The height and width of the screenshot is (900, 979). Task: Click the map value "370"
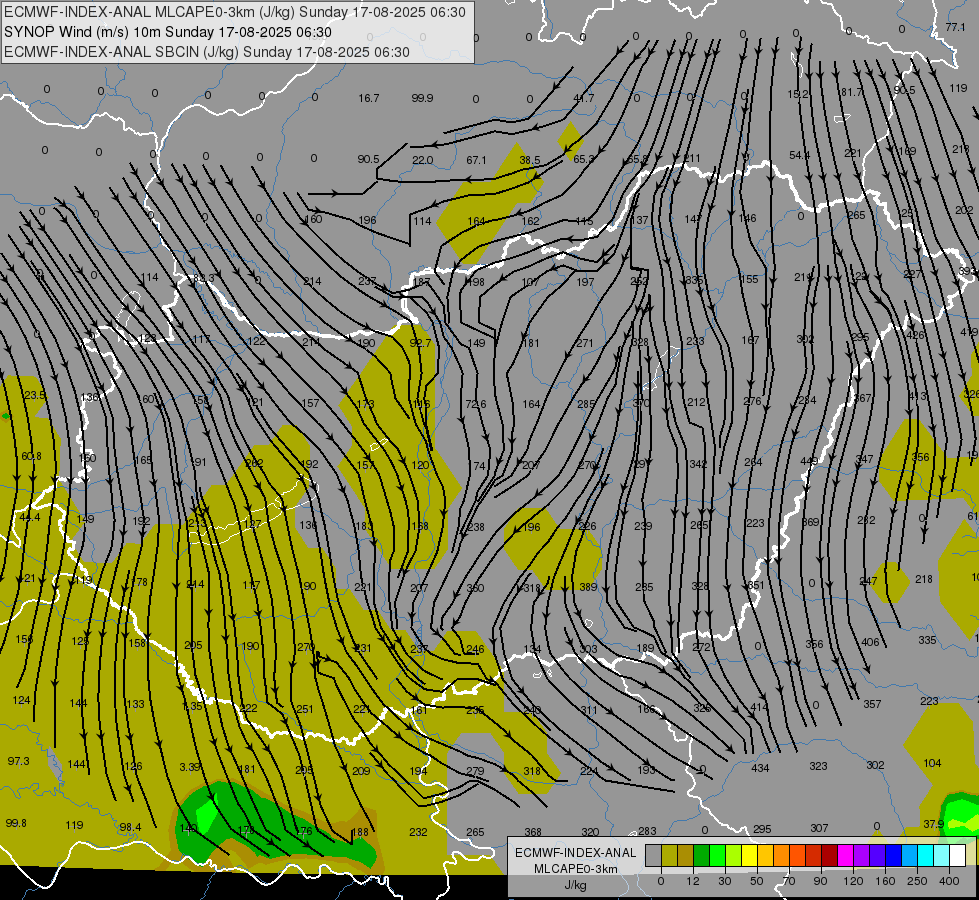(x=641, y=403)
